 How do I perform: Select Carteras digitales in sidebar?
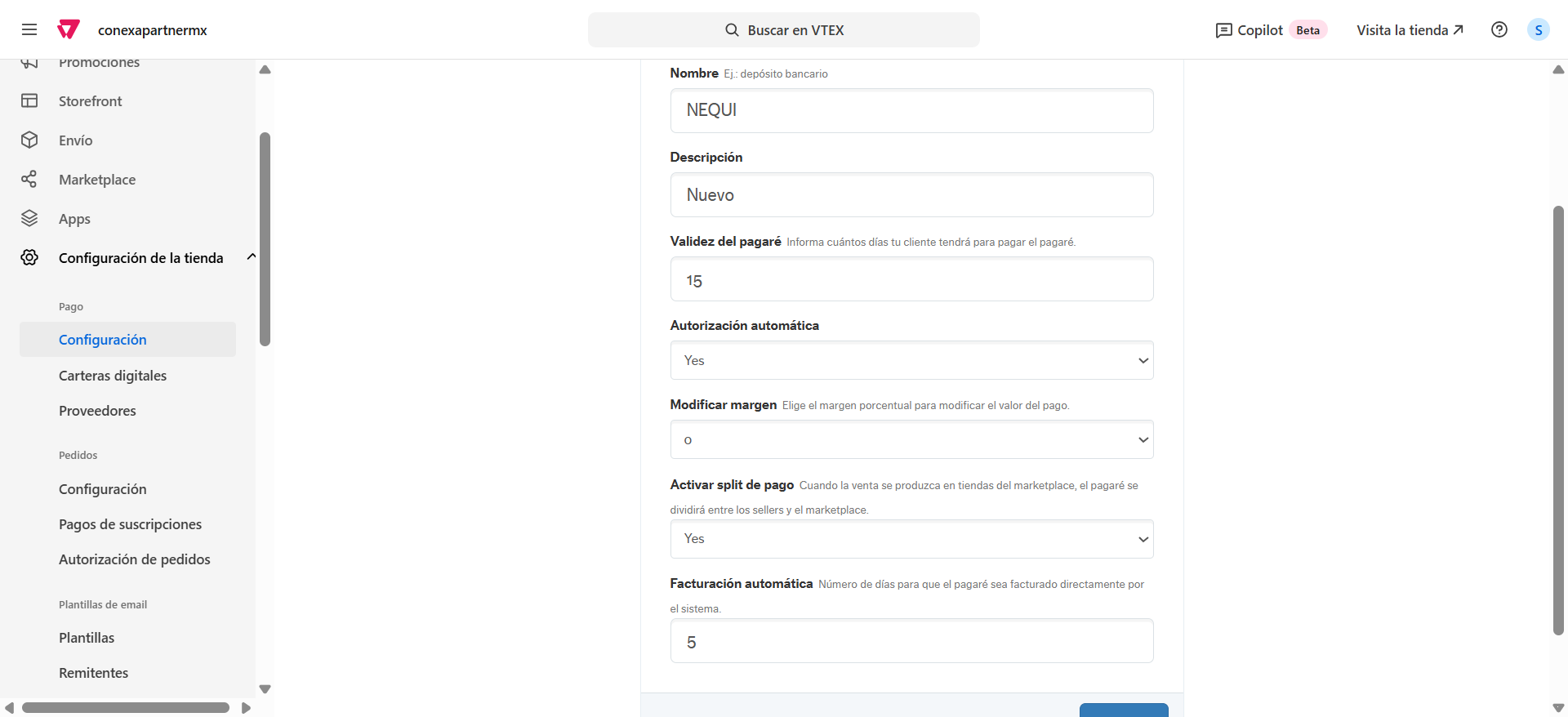pos(113,376)
